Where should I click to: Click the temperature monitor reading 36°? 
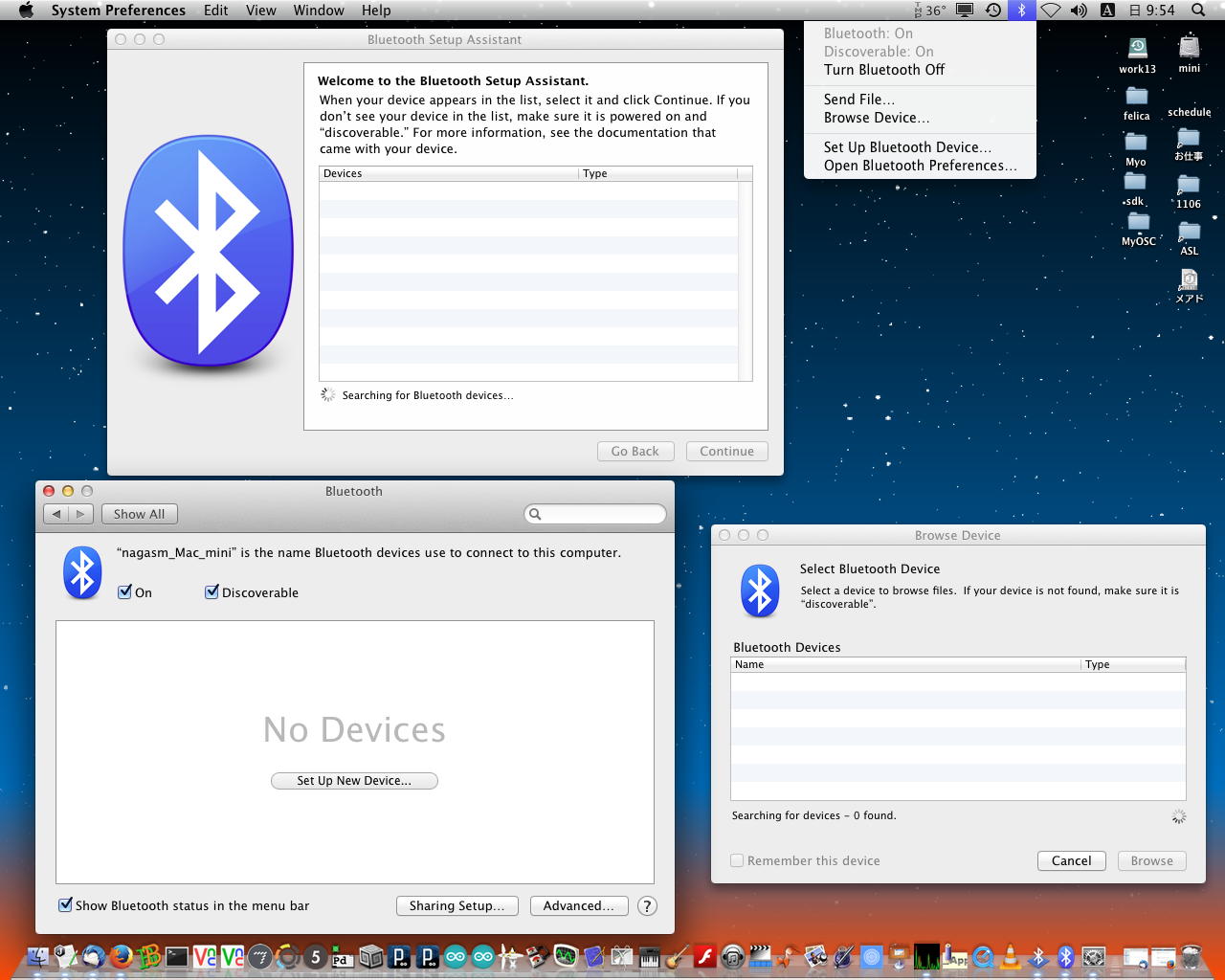coord(930,11)
